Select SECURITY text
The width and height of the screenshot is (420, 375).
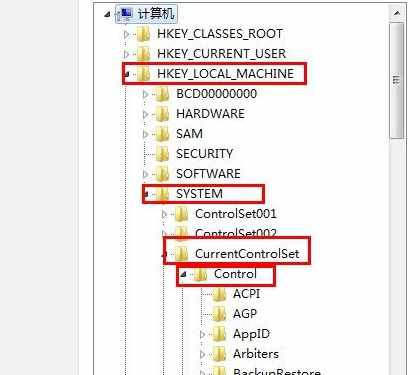pyautogui.click(x=204, y=154)
